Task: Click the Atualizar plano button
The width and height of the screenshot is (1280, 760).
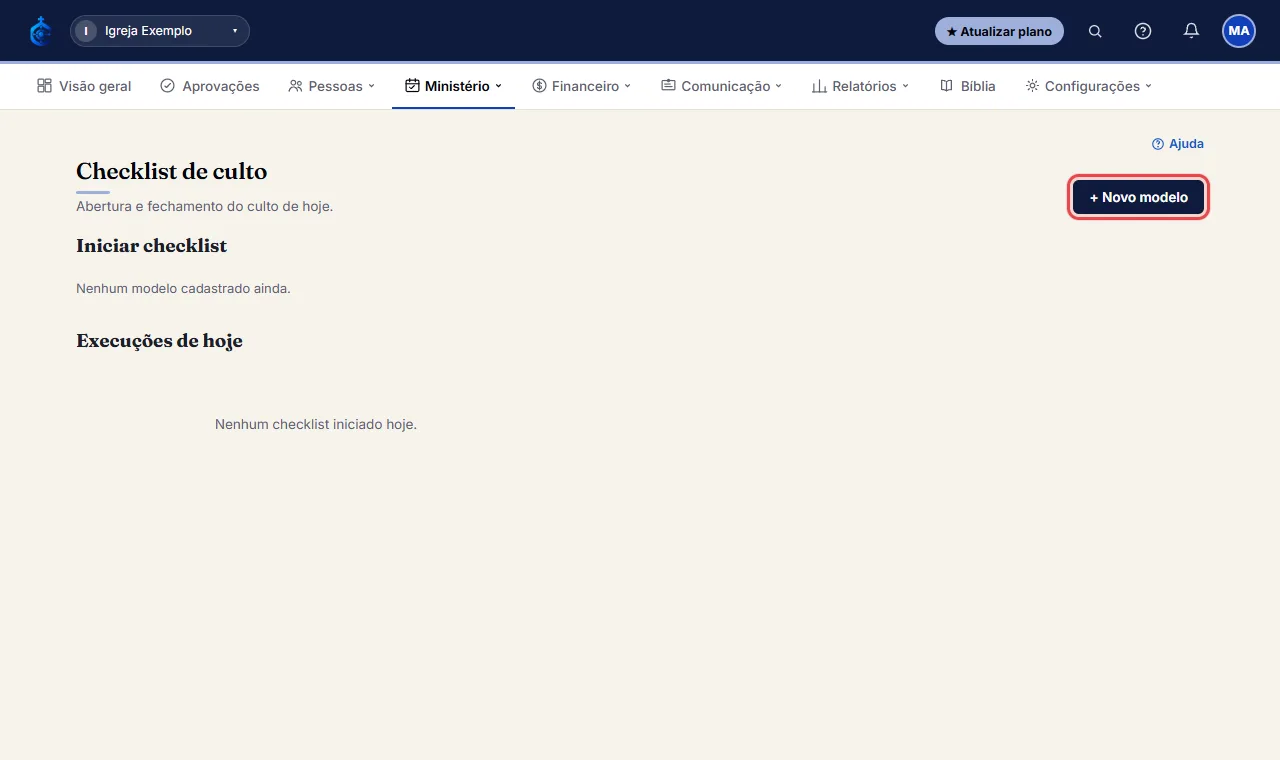Action: (x=999, y=31)
